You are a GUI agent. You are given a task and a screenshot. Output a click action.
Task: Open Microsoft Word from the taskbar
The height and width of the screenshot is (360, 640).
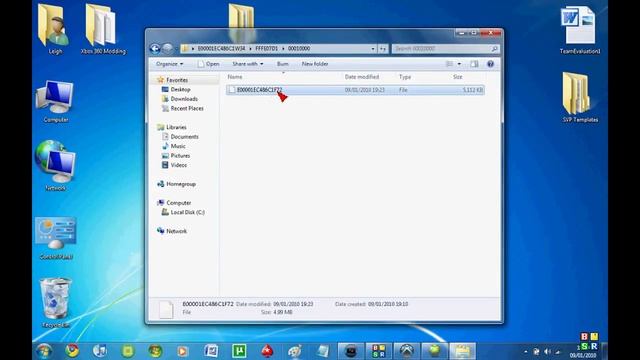211,351
